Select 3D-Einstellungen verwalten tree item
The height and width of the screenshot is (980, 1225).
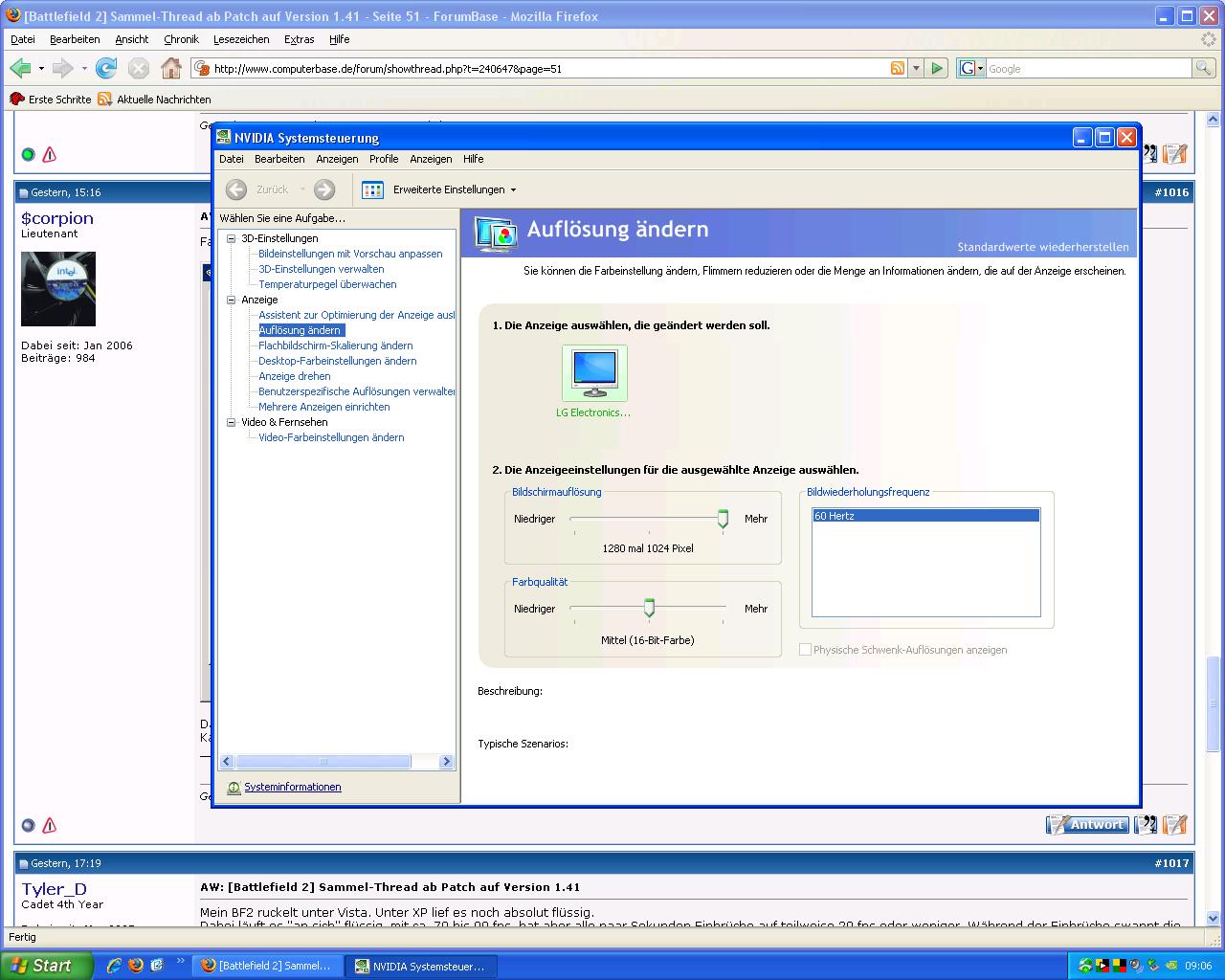pos(322,269)
